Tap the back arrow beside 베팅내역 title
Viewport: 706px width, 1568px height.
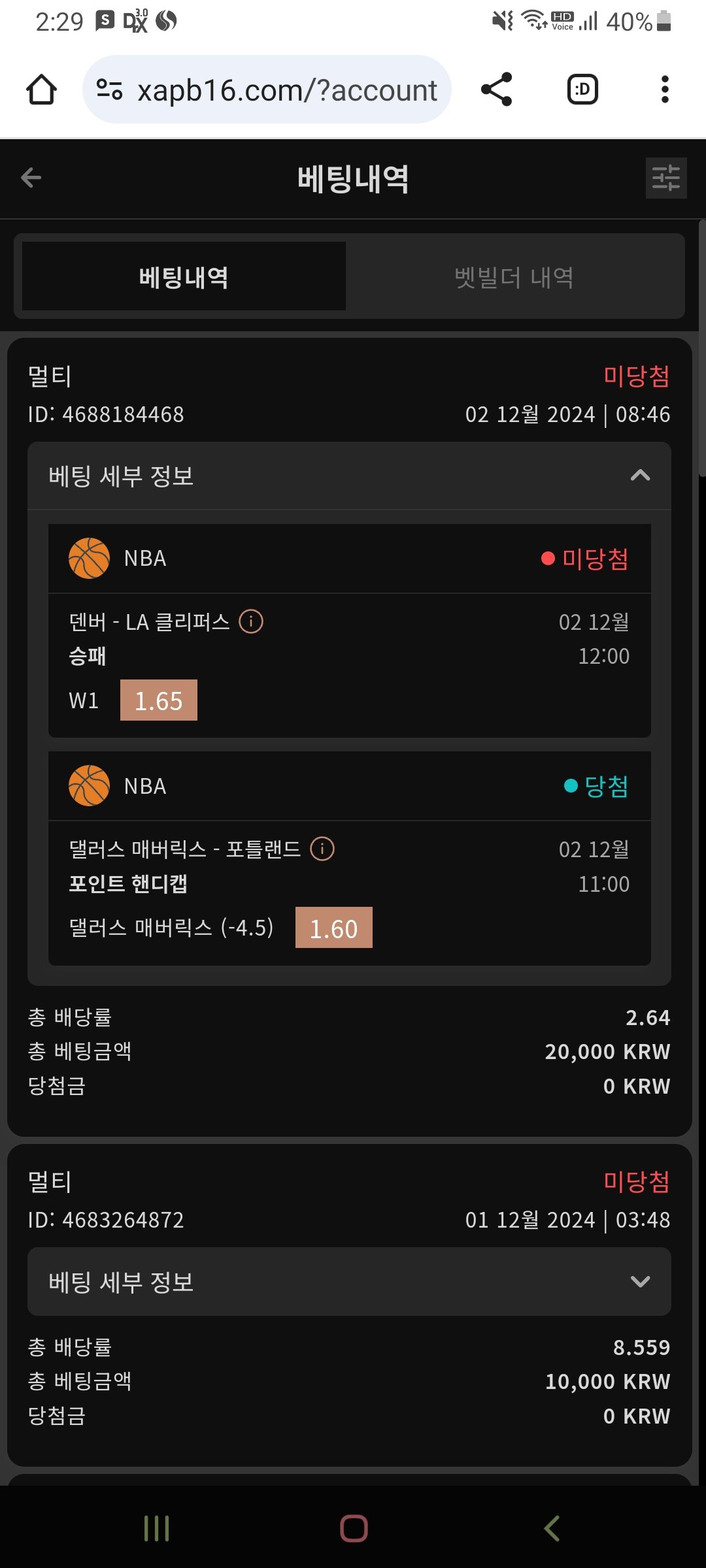pos(31,178)
